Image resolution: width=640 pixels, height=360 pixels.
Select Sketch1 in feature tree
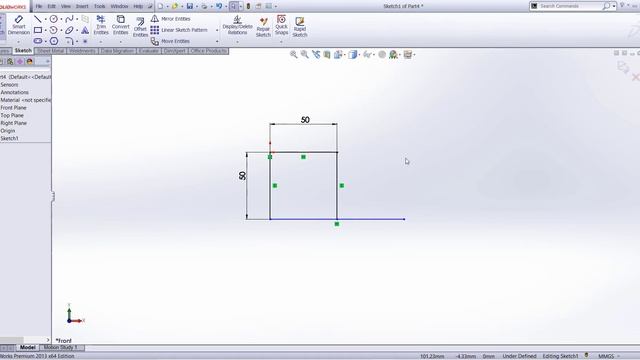(9, 138)
